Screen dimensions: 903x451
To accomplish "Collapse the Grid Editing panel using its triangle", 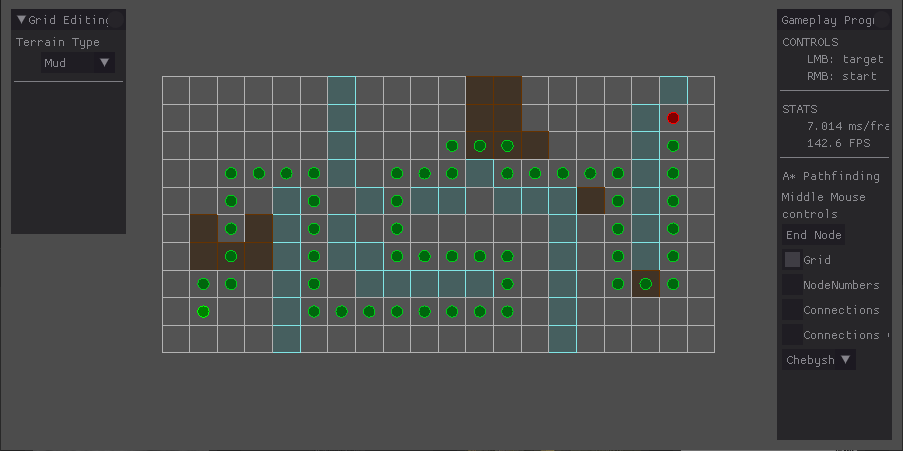I will pos(21,19).
